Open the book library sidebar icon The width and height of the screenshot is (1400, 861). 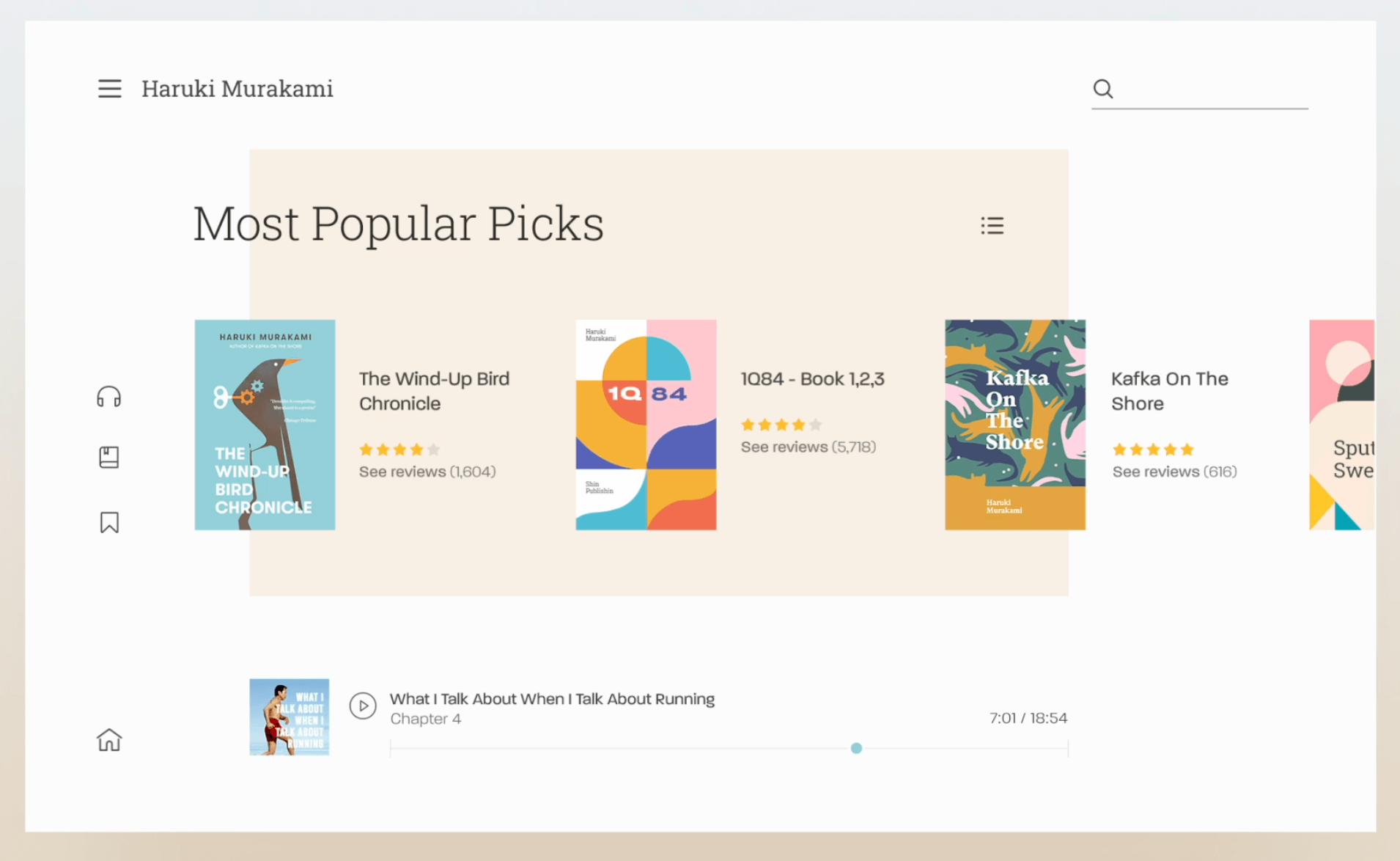(109, 458)
